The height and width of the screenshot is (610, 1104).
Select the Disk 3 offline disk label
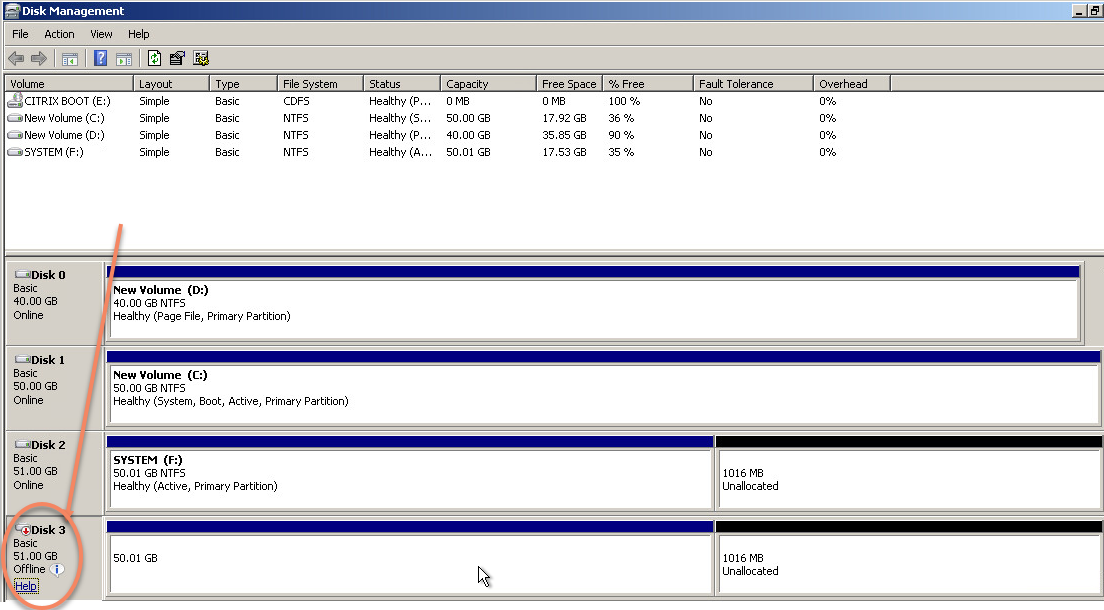pos(48,530)
